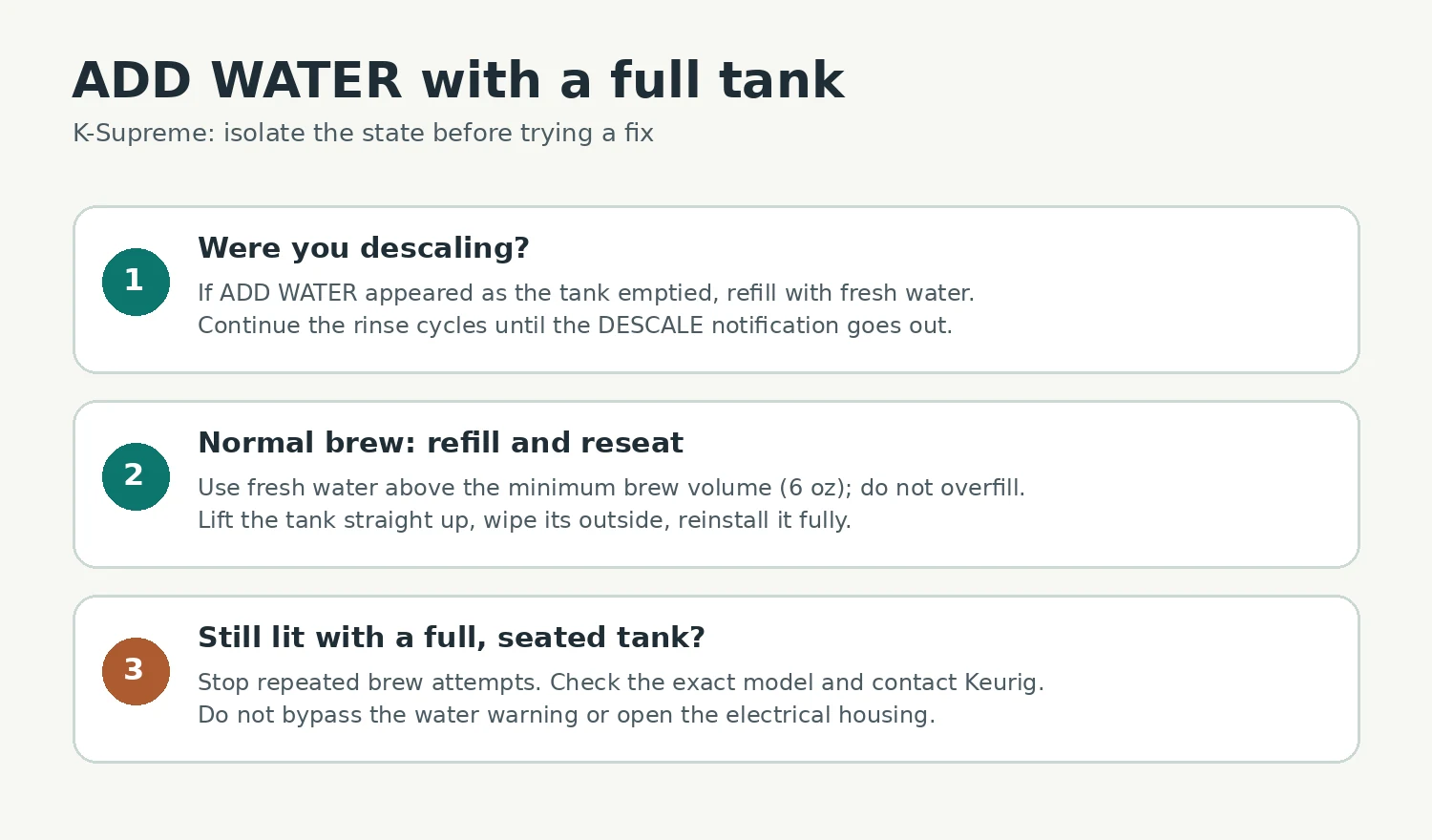Click the K-Supreme subtitle line
The image size is (1432, 840).
point(363,133)
